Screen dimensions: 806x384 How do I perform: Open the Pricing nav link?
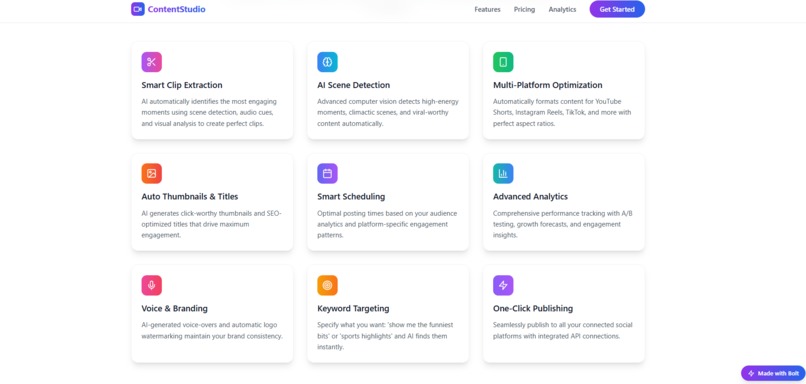coord(524,9)
